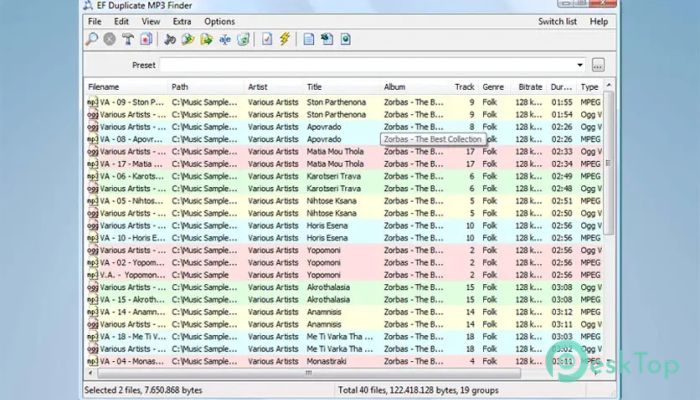This screenshot has height=400, width=700.
Task: Expand the Preset dropdown arrow
Action: pyautogui.click(x=580, y=66)
